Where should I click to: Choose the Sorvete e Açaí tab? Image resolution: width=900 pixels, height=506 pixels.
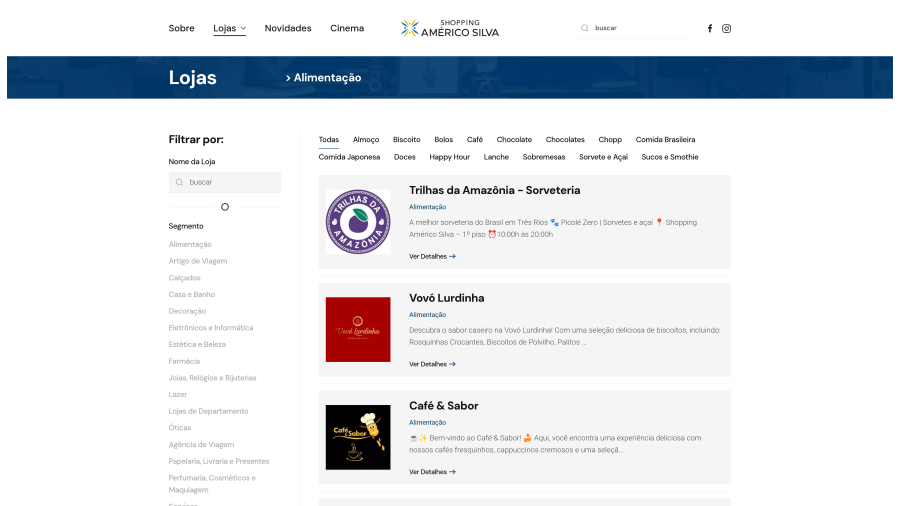coord(603,157)
